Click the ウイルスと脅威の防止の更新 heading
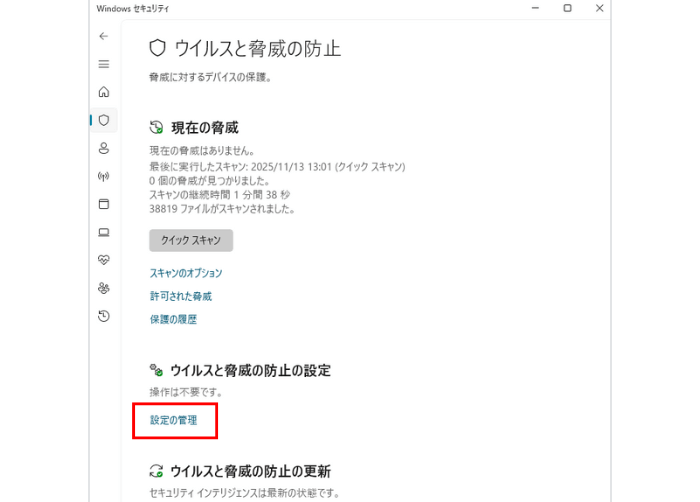This screenshot has height=502, width=700. tap(251, 471)
